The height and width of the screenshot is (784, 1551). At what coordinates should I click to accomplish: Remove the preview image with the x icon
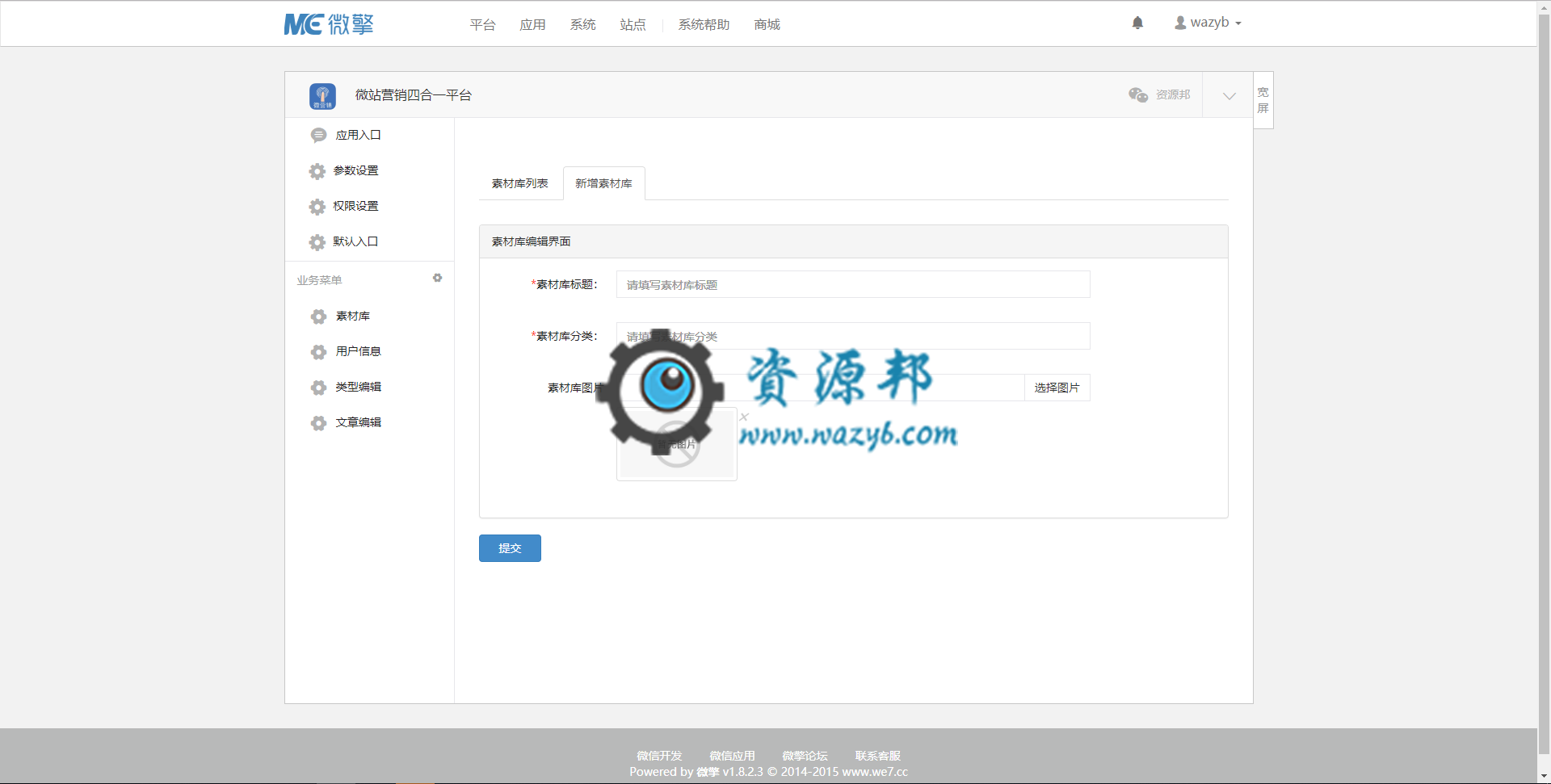[744, 417]
